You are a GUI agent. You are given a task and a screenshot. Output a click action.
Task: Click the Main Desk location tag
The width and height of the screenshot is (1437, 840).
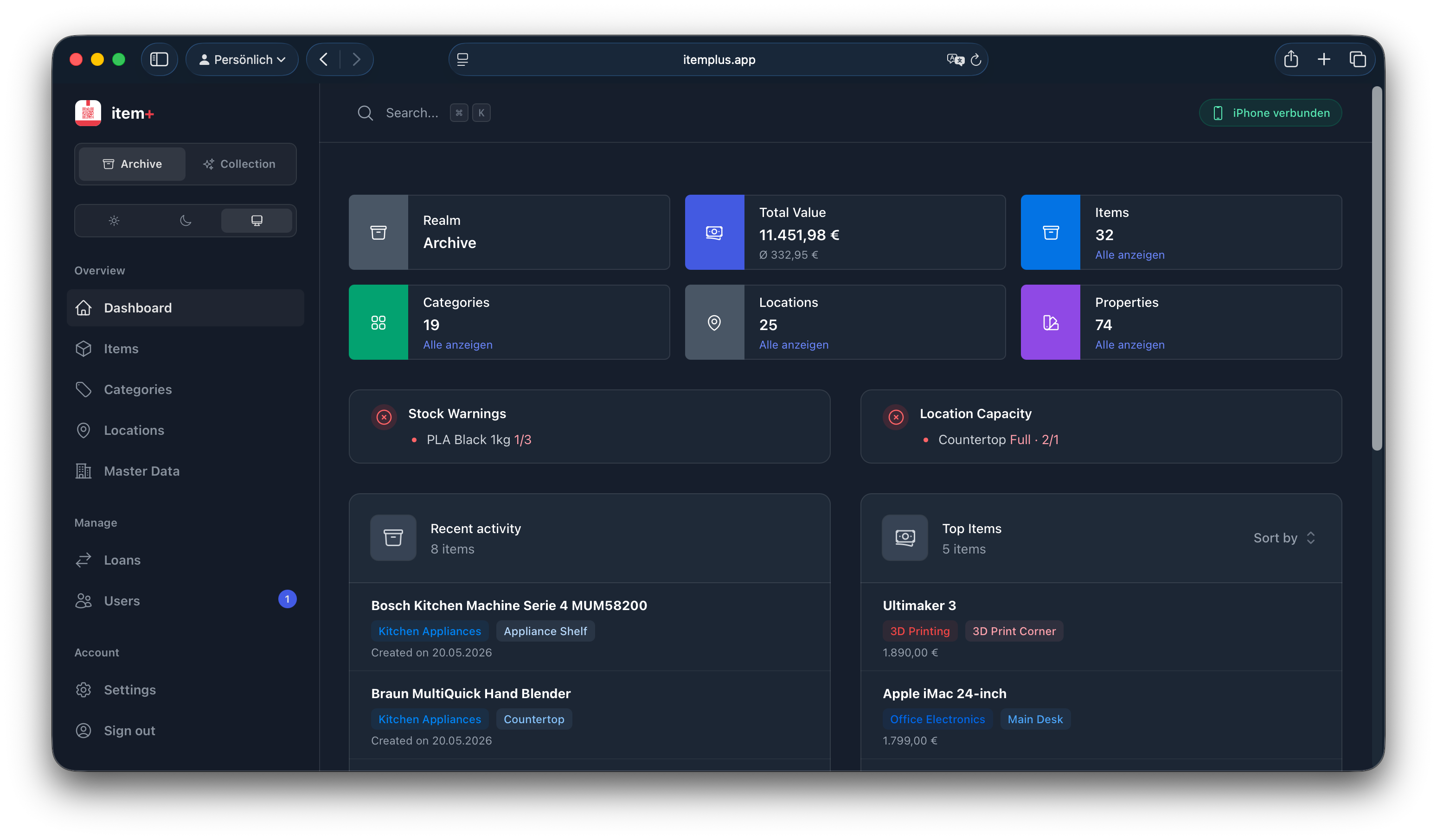1035,719
